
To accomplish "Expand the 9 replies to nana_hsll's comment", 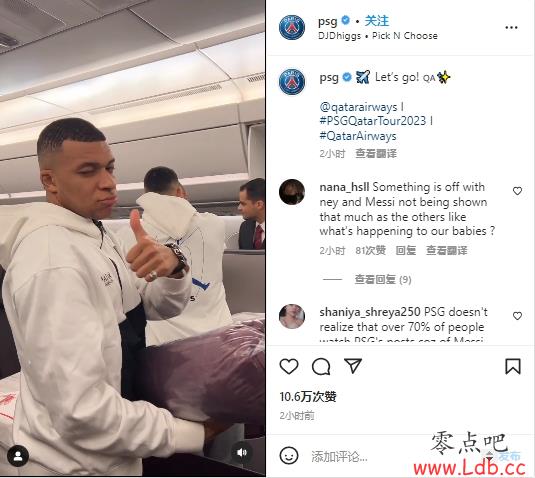I will pyautogui.click(x=382, y=280).
